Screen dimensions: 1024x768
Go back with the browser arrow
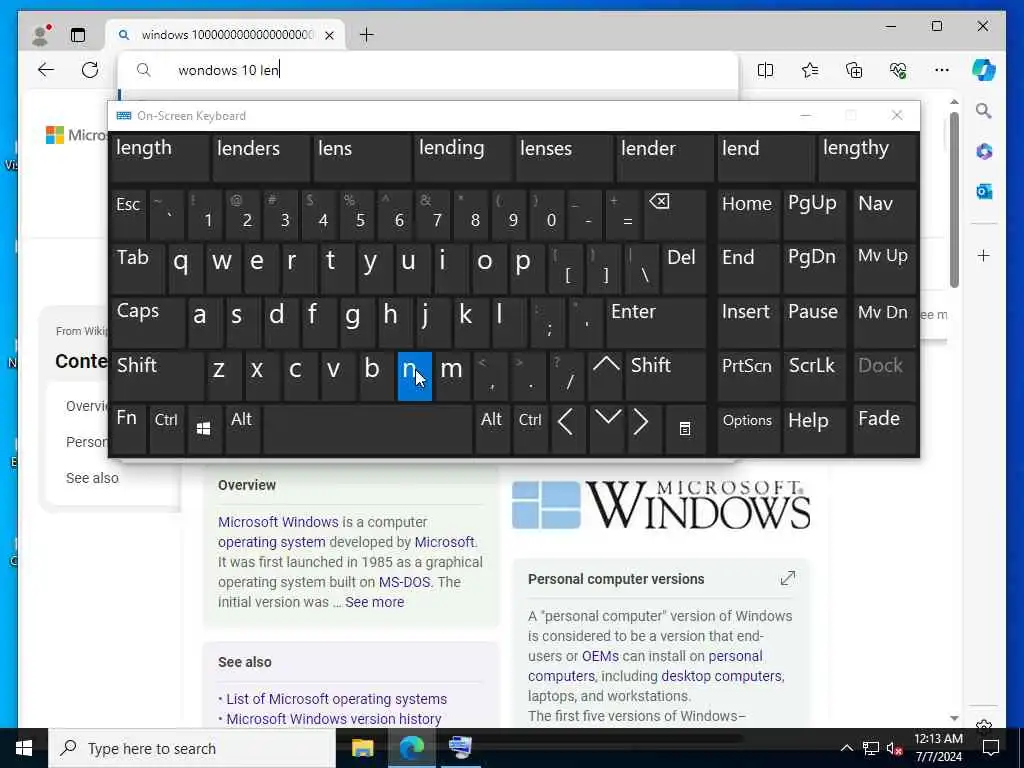click(46, 70)
